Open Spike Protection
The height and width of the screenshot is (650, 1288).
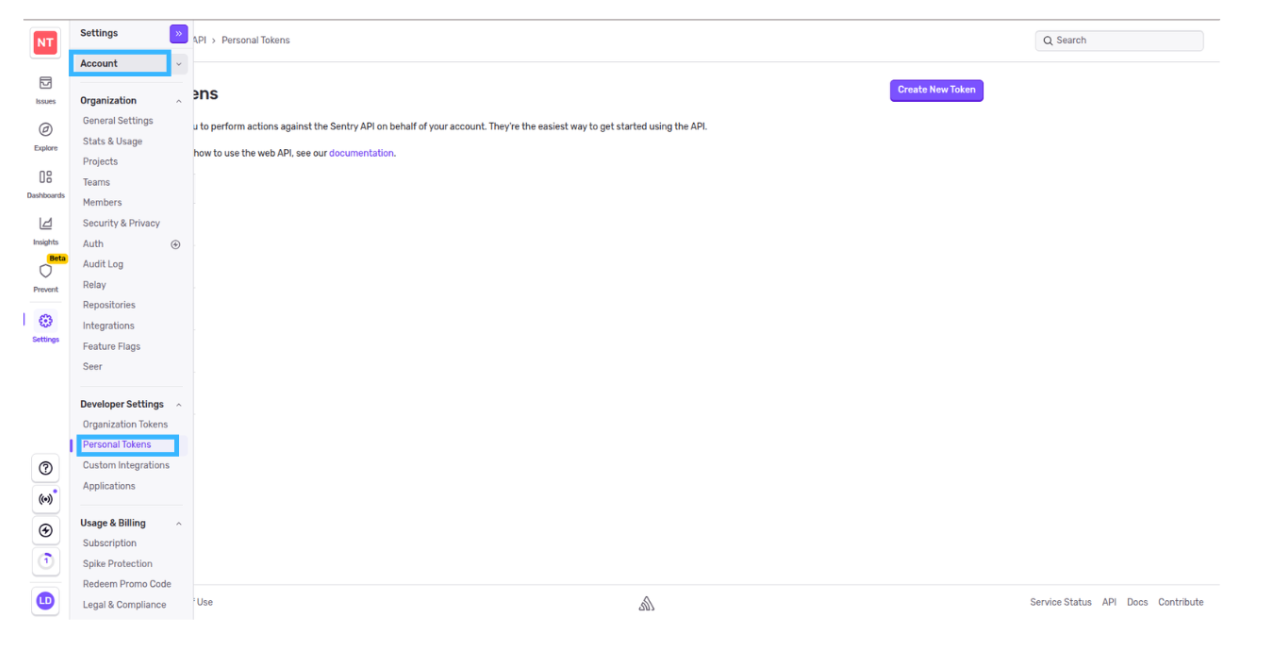click(x=117, y=564)
